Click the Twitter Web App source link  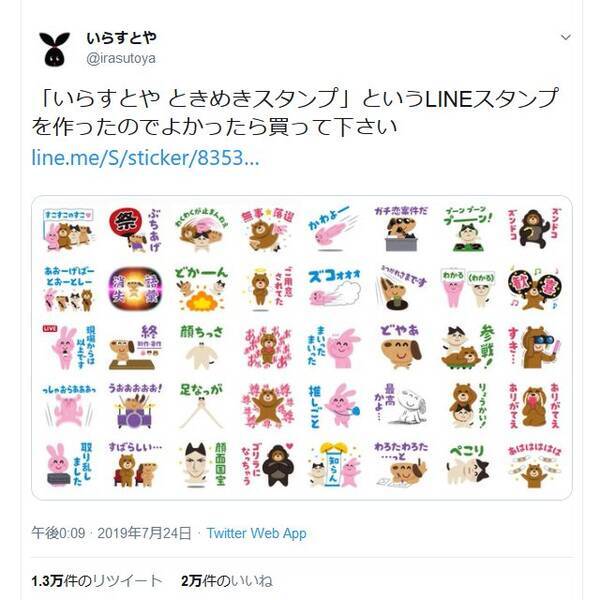tap(256, 533)
